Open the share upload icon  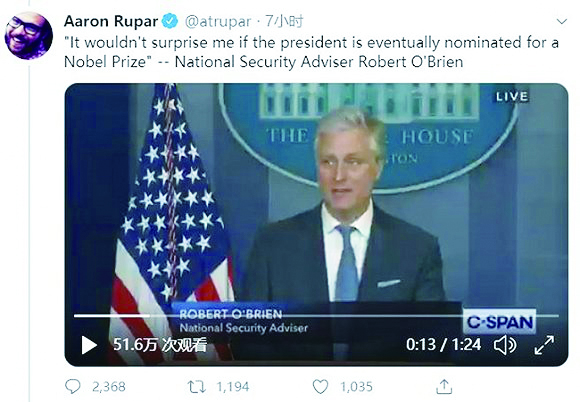pyautogui.click(x=444, y=386)
